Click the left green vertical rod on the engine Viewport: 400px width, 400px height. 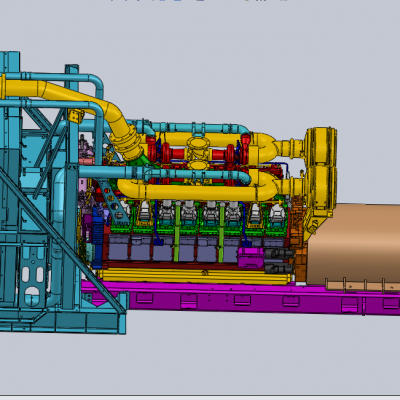(177, 231)
